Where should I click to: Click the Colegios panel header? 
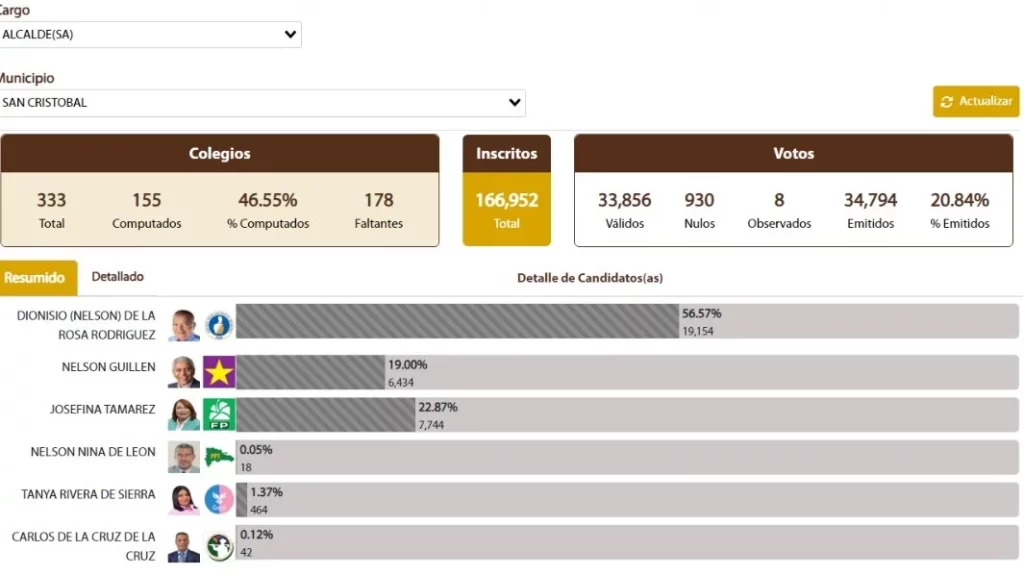click(219, 154)
